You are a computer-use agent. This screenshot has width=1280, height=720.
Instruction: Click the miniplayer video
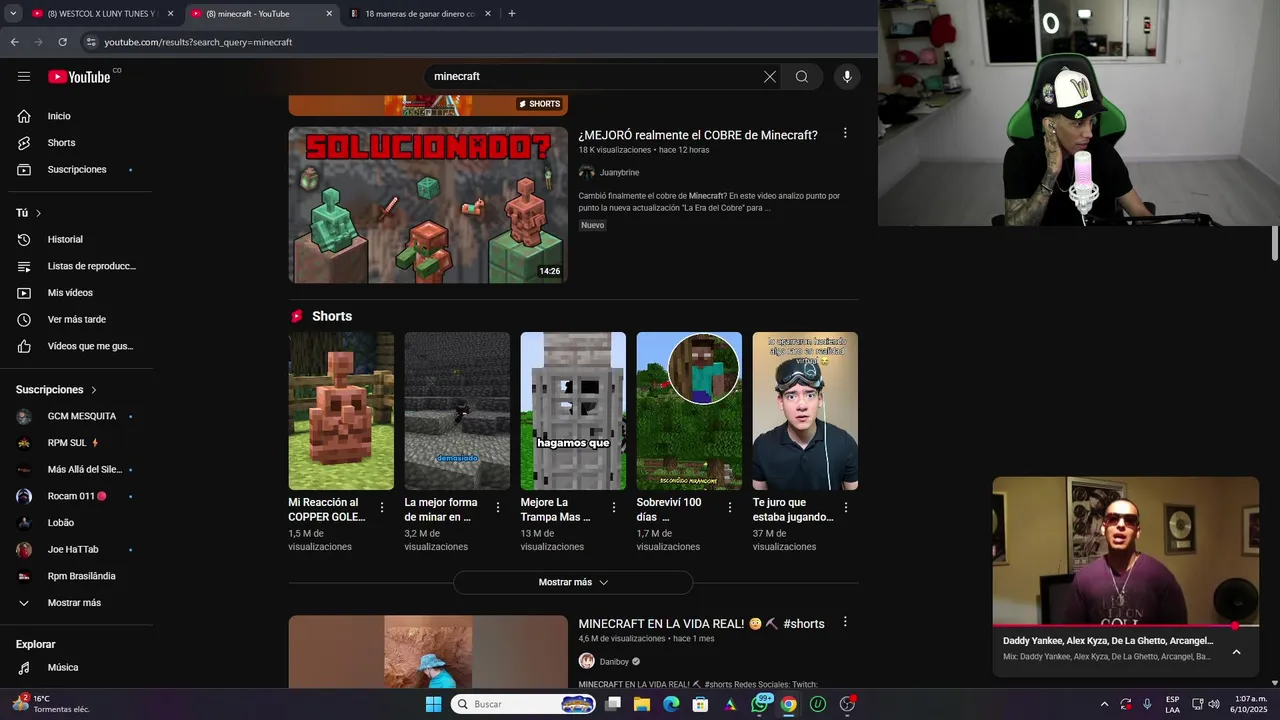1125,550
